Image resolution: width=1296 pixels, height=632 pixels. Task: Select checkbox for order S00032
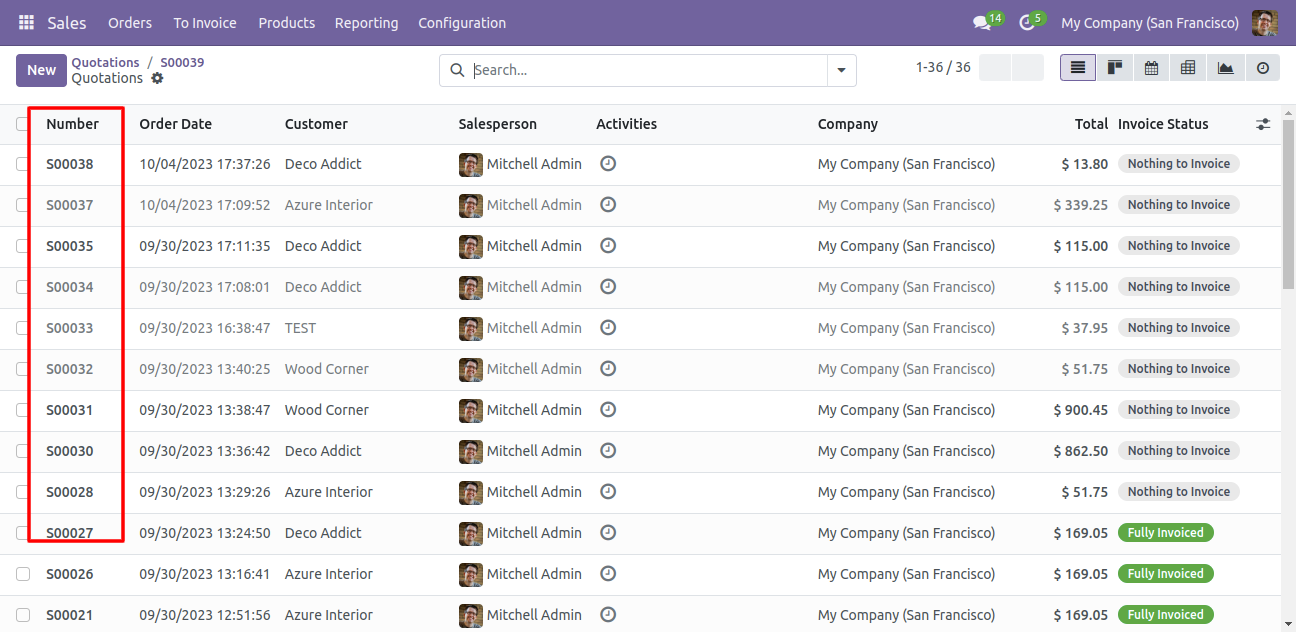click(x=23, y=369)
